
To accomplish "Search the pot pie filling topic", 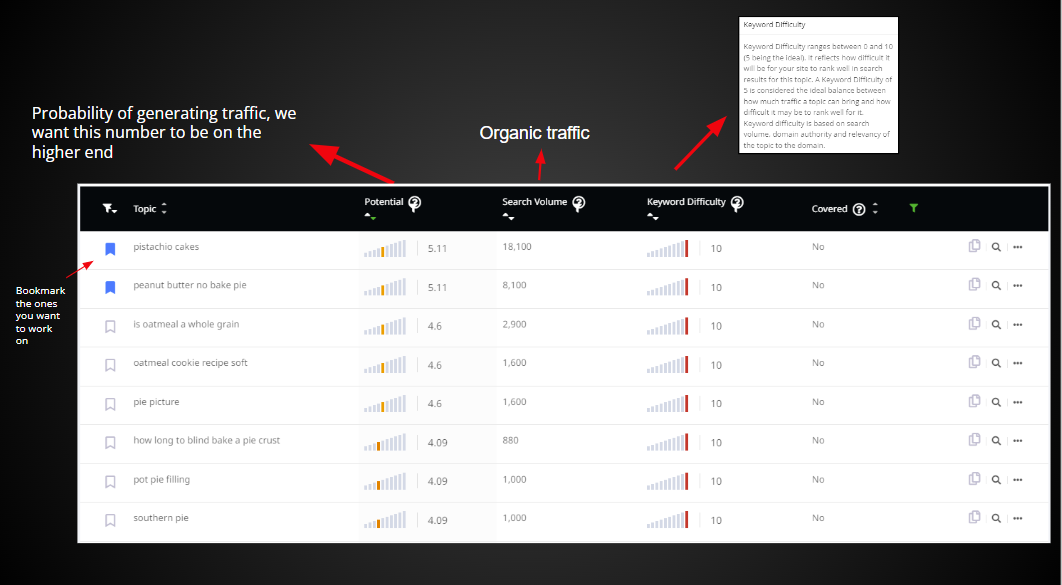I will [996, 479].
